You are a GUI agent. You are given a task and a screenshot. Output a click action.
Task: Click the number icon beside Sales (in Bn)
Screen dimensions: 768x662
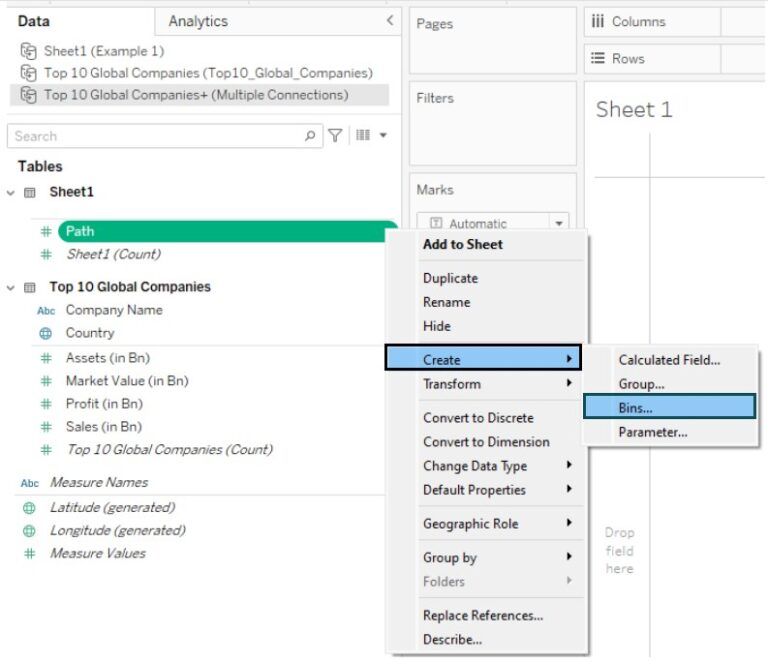[46, 427]
